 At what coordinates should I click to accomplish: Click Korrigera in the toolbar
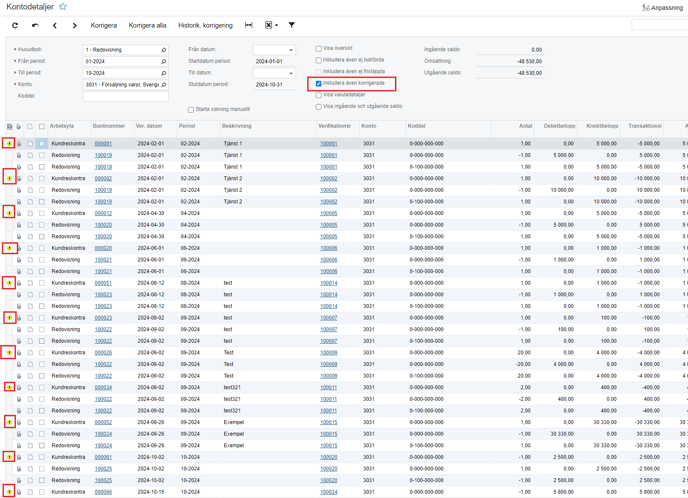pos(104,25)
